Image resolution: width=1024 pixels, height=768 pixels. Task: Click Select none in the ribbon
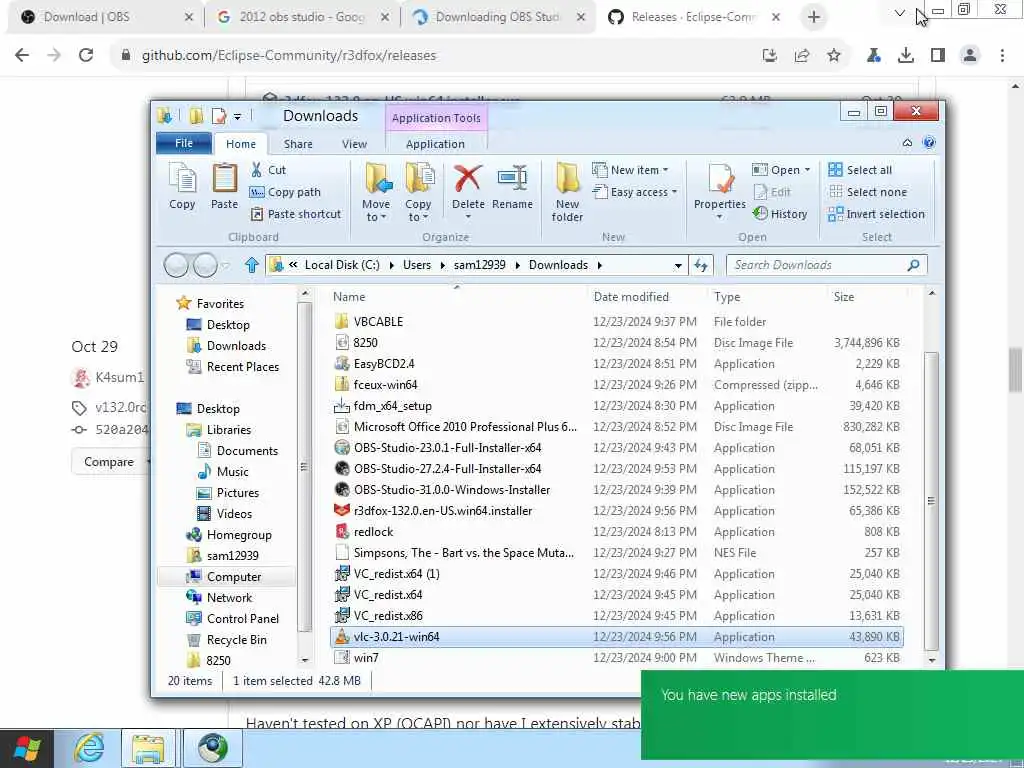pyautogui.click(x=868, y=192)
